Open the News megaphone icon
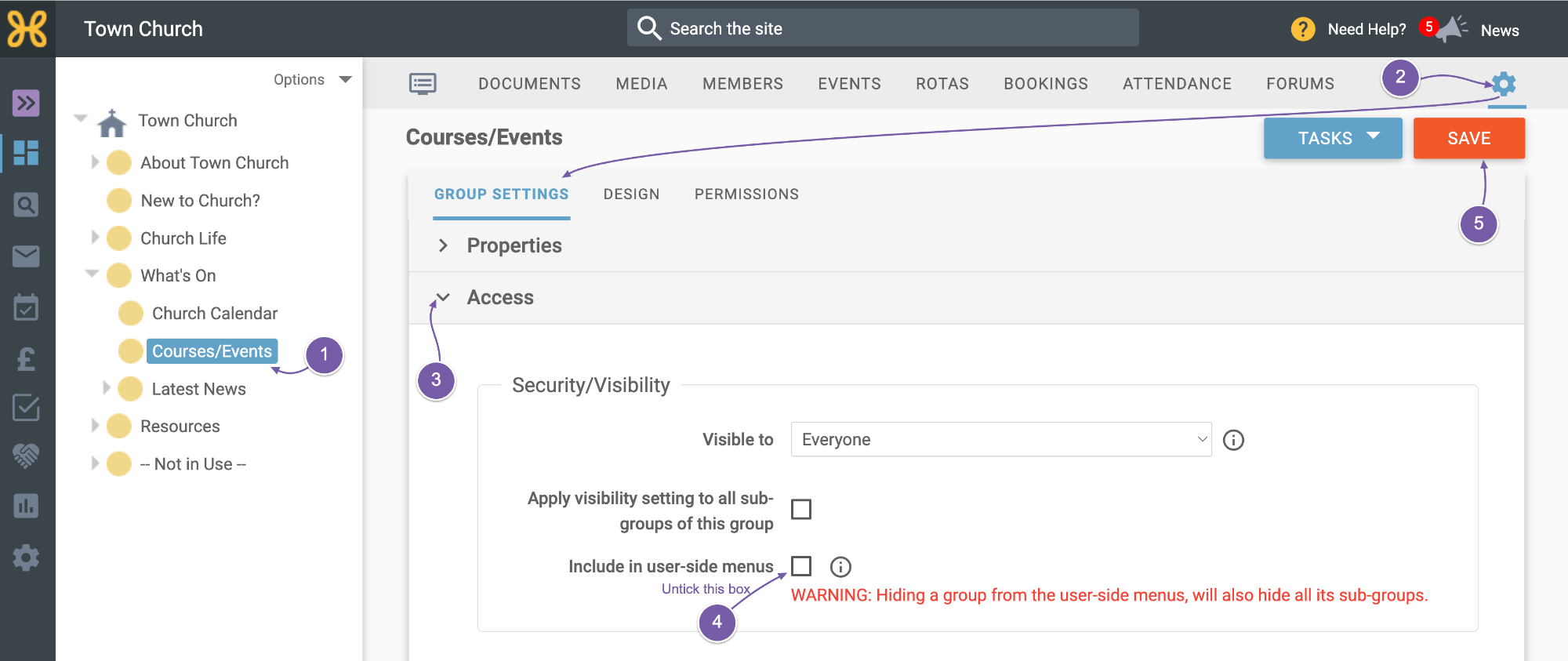Screen dimensions: 1568x661 pyautogui.click(x=1452, y=29)
